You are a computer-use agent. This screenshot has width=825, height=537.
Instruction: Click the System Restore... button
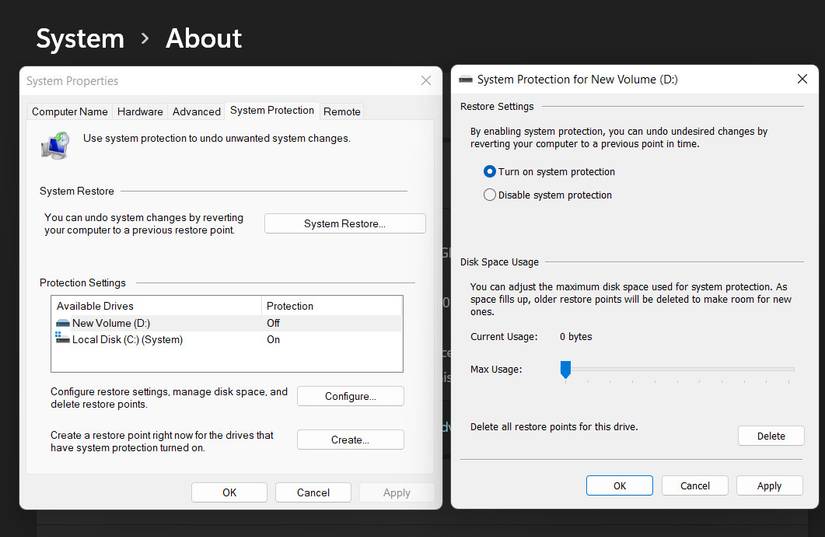pyautogui.click(x=344, y=224)
